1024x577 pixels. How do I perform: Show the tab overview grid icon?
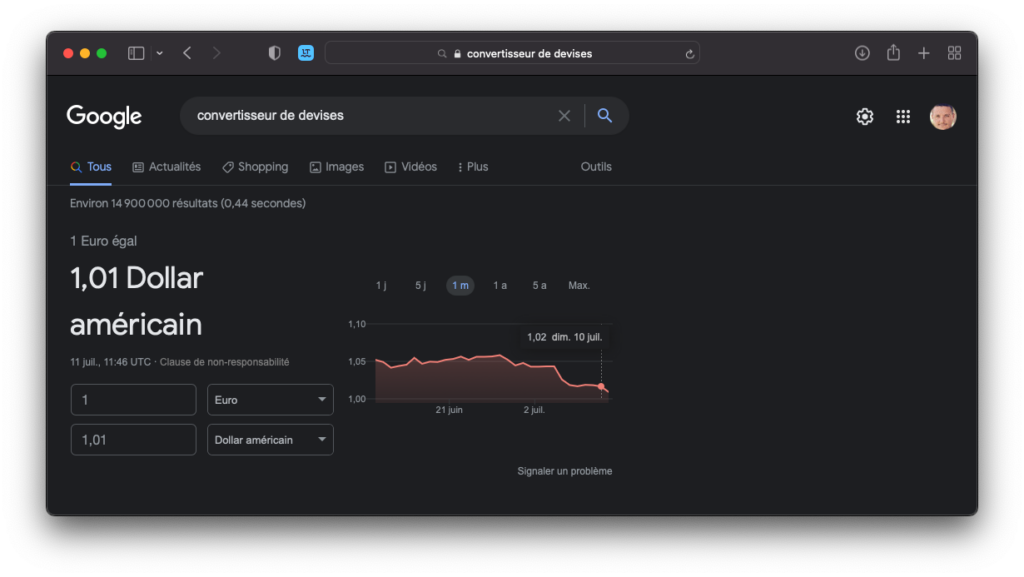point(954,54)
